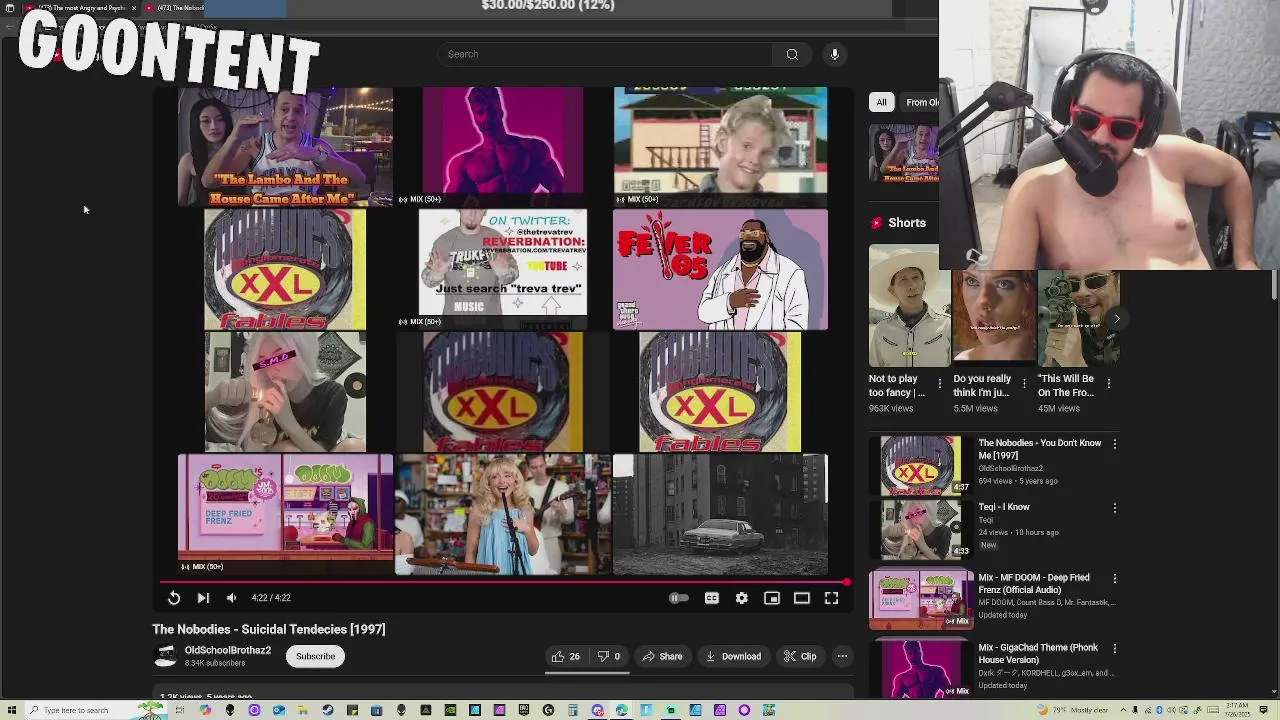Click the dislike thumbs-down button

[x=608, y=656]
